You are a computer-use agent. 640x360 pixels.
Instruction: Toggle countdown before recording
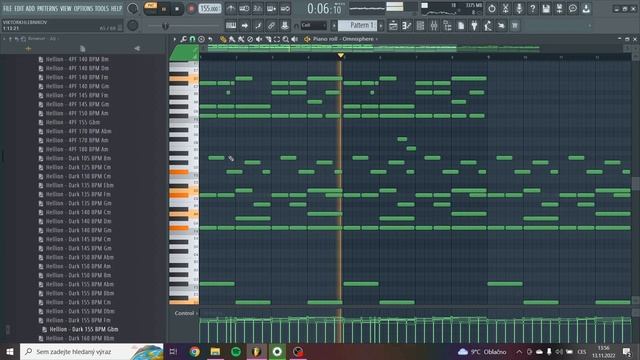click(x=258, y=9)
